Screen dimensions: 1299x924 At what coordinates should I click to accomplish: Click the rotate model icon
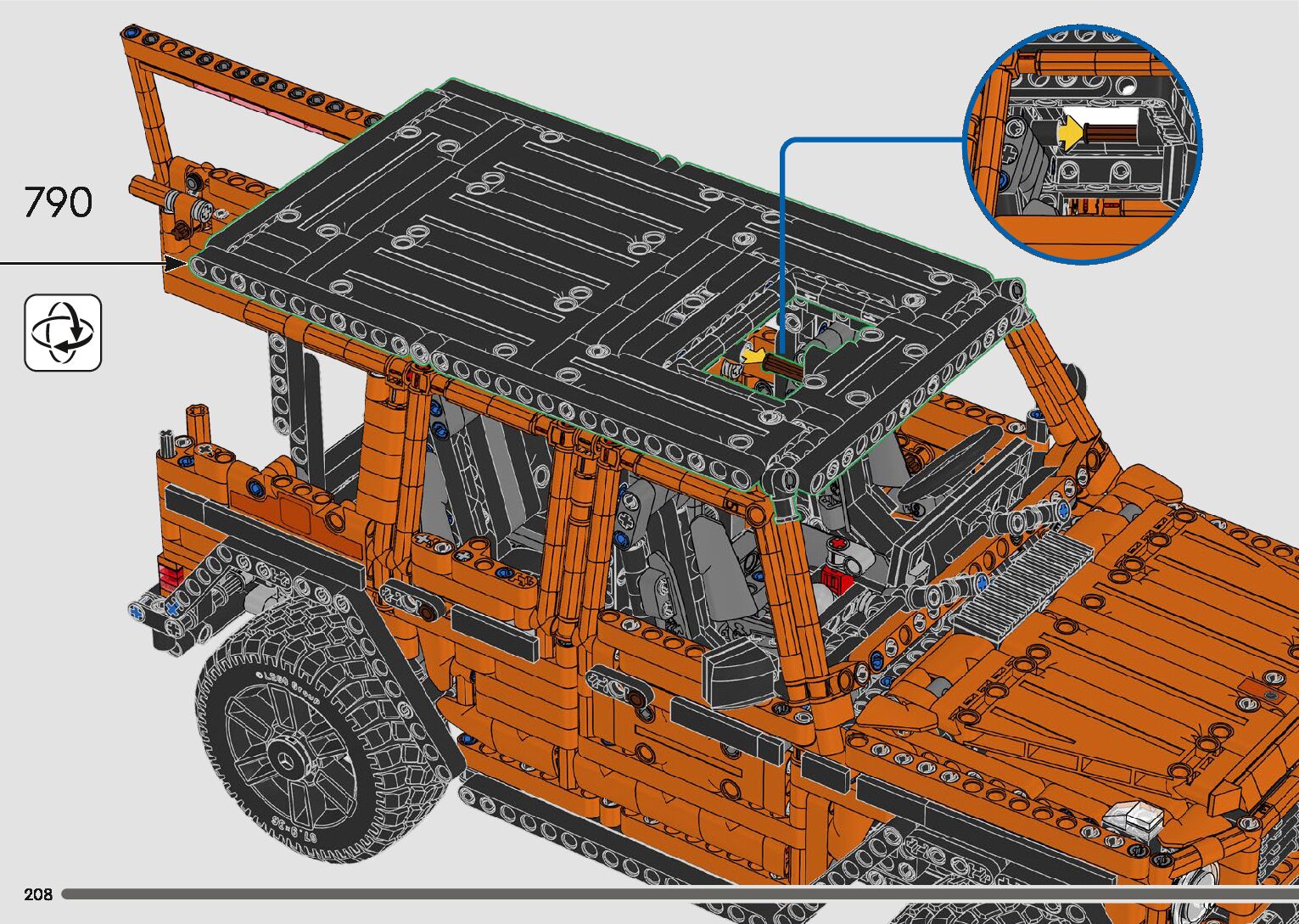[x=63, y=333]
